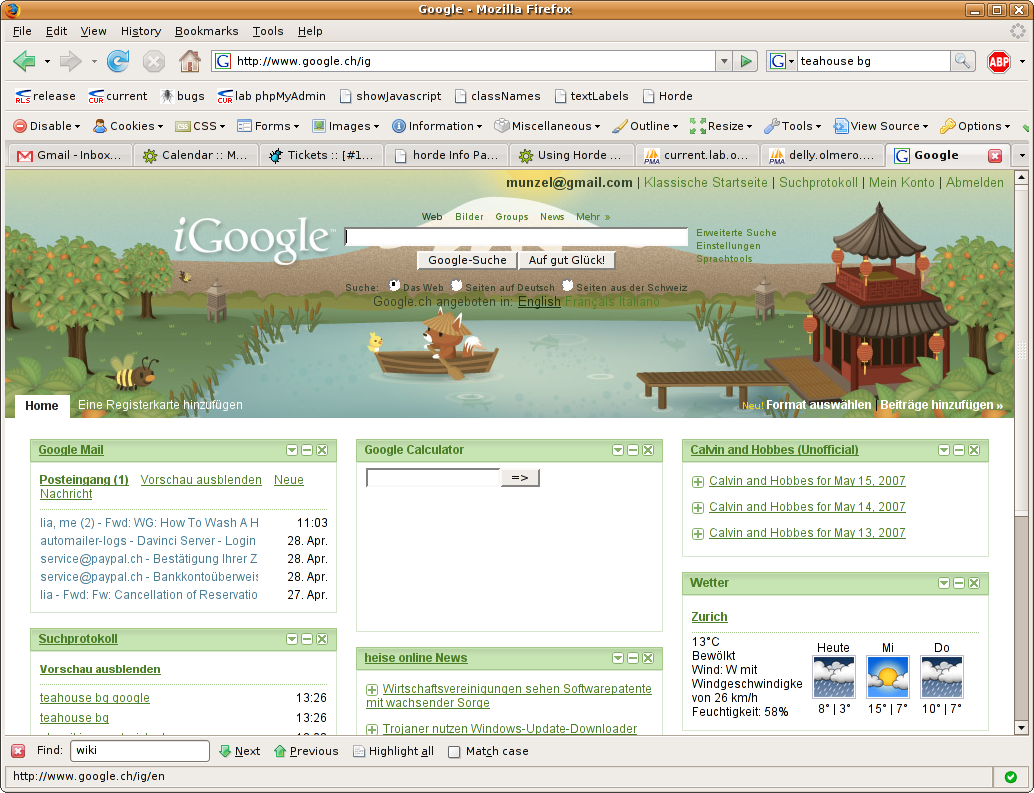Click inside the Find input field
The width and height of the screenshot is (1034, 793).
(139, 751)
